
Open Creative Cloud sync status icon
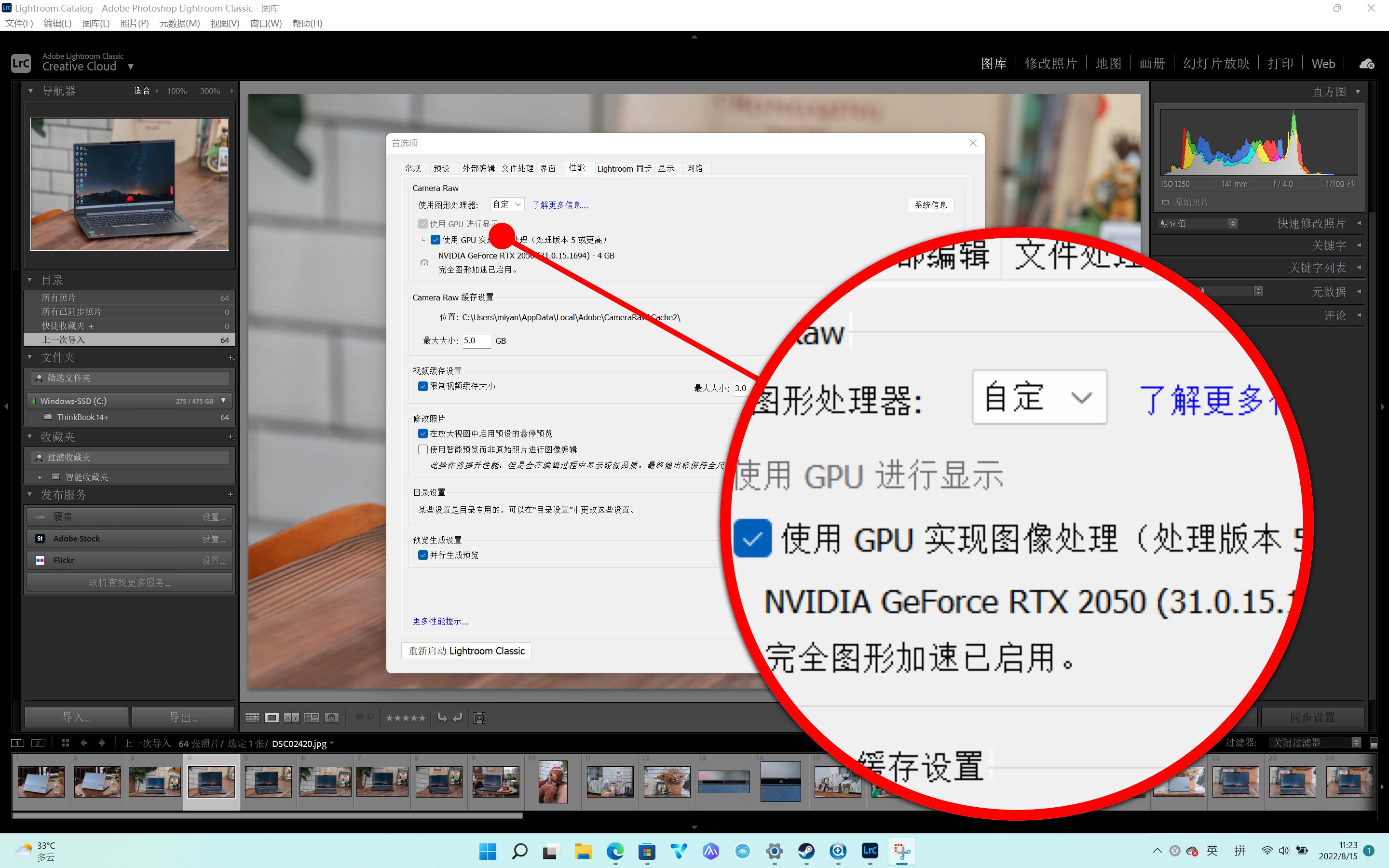1367,63
